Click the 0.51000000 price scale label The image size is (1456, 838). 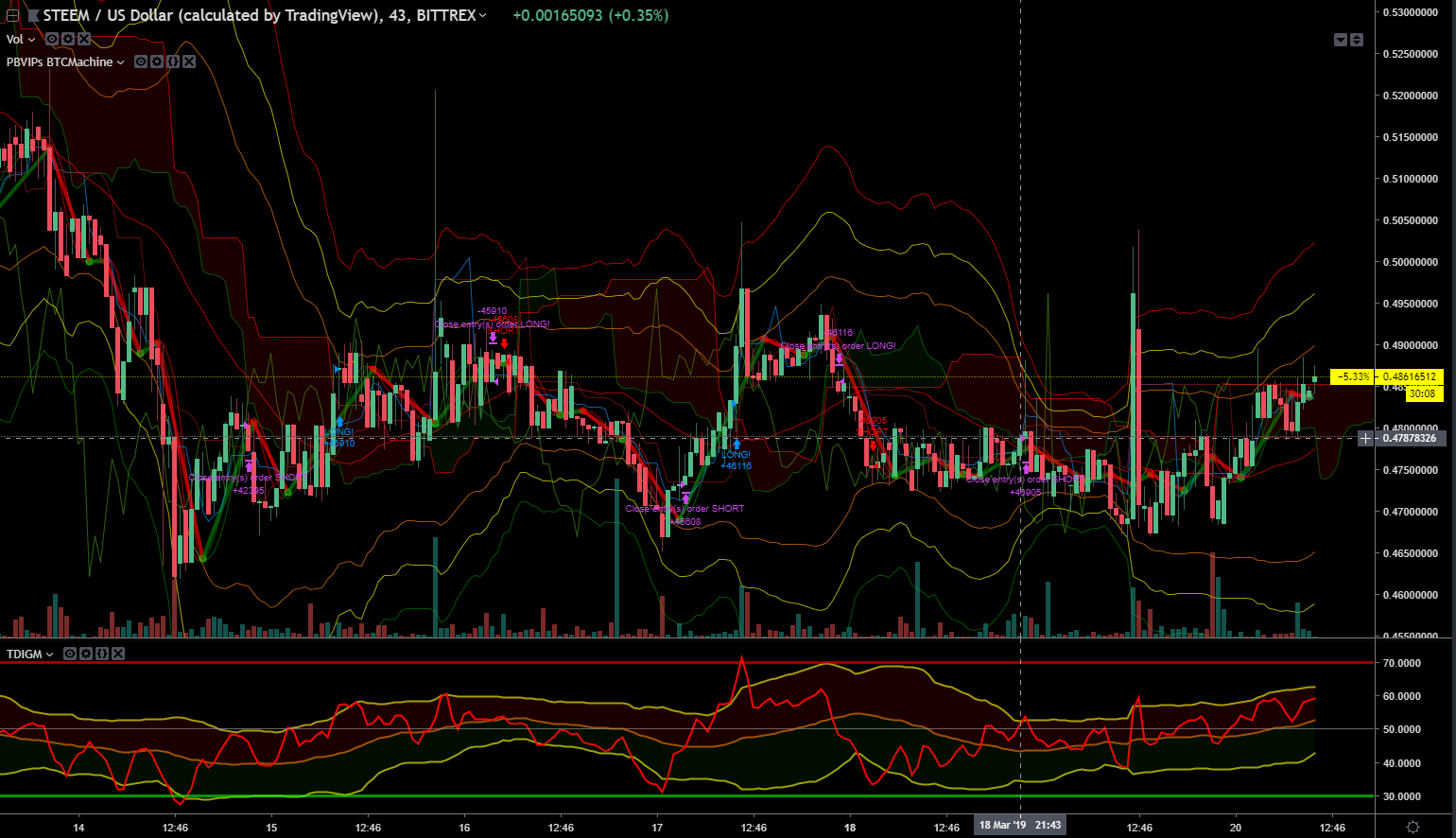[x=1411, y=179]
